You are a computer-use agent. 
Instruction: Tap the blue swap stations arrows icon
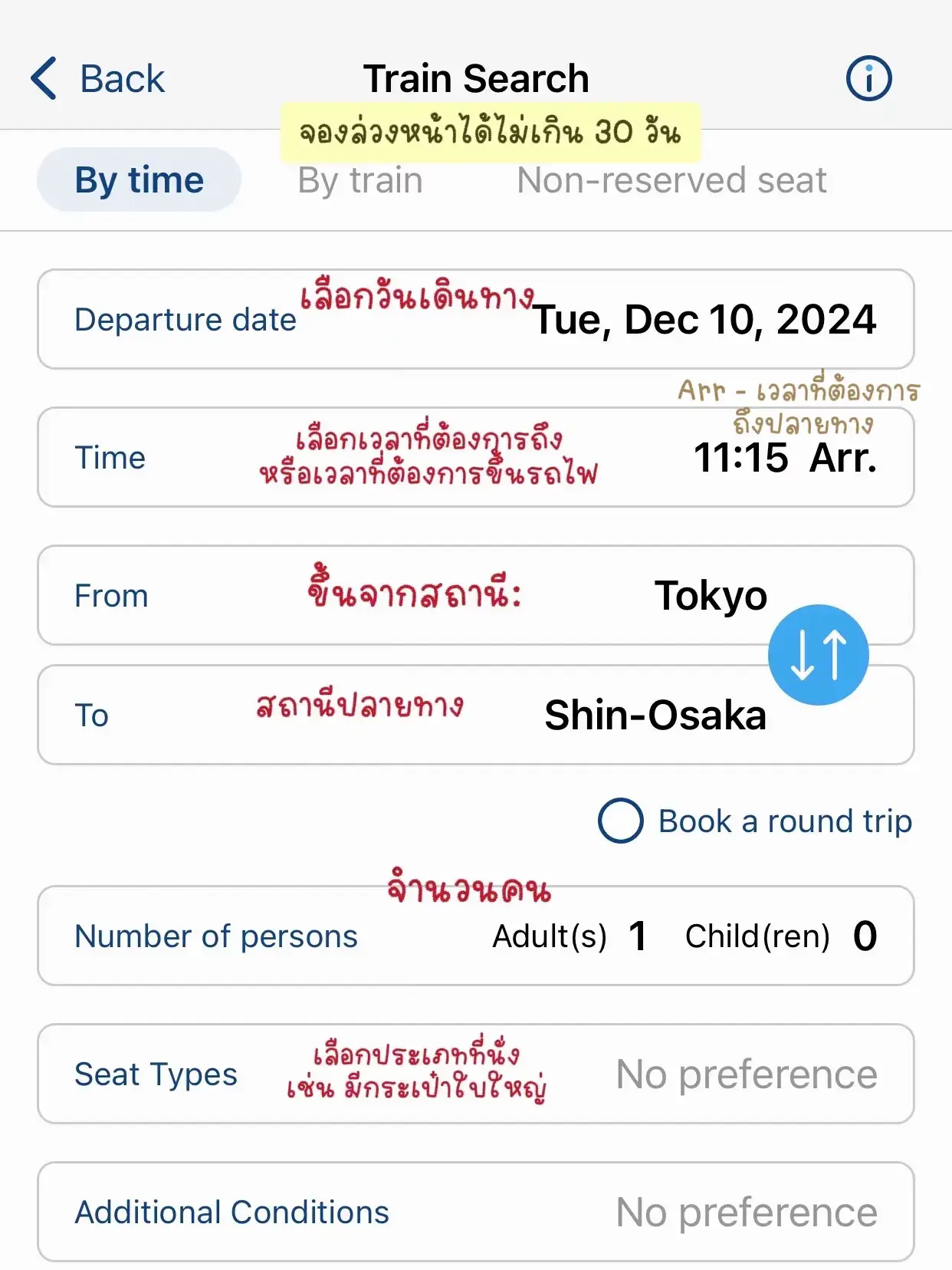[x=818, y=655]
